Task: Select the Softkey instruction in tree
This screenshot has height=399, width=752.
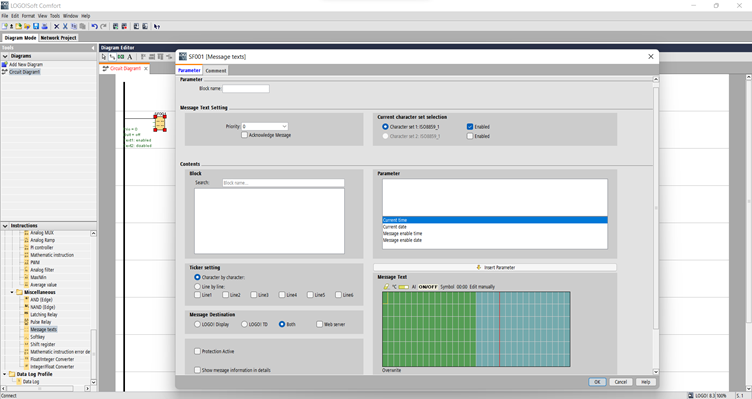Action: (37, 337)
